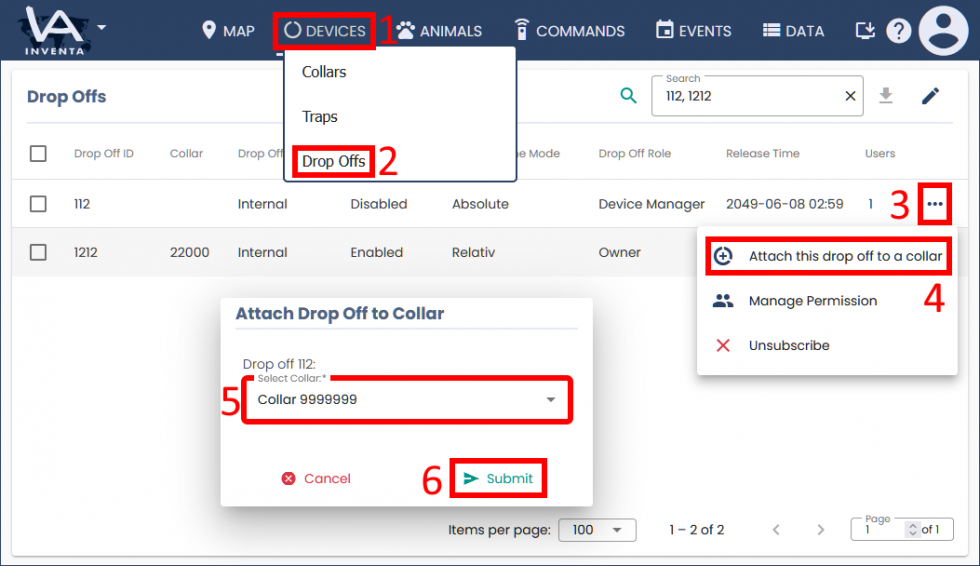The height and width of the screenshot is (566, 980).
Task: Toggle the select-all checkbox in table header
Action: 38,154
